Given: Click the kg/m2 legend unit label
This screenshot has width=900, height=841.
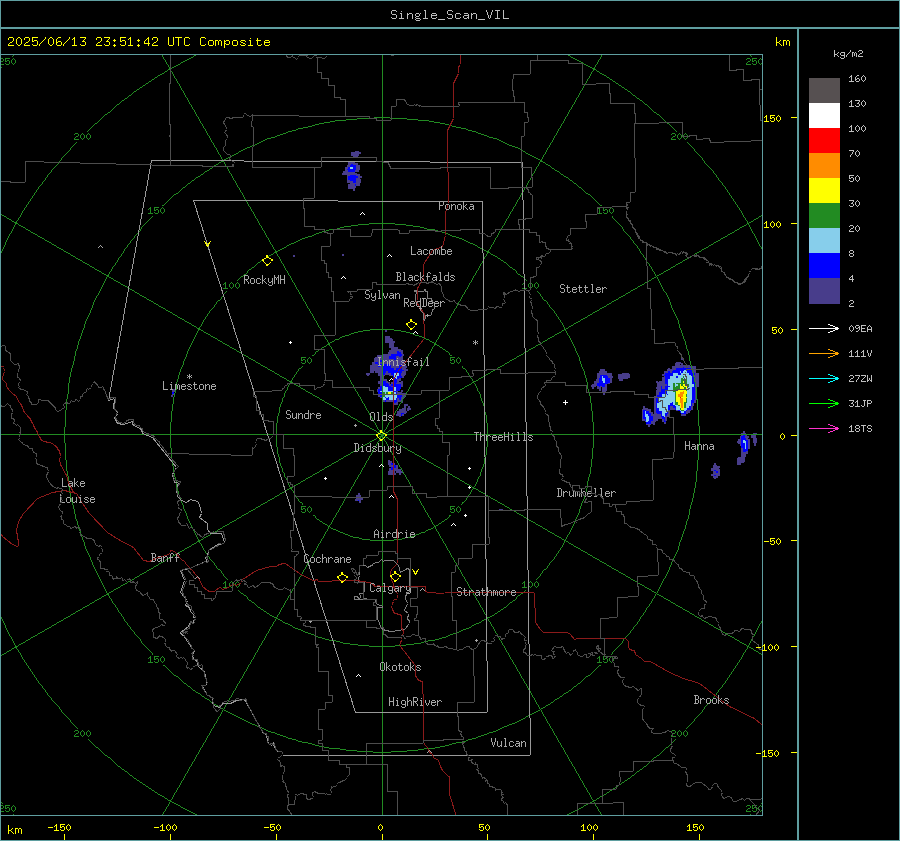Looking at the screenshot, I should 848,54.
